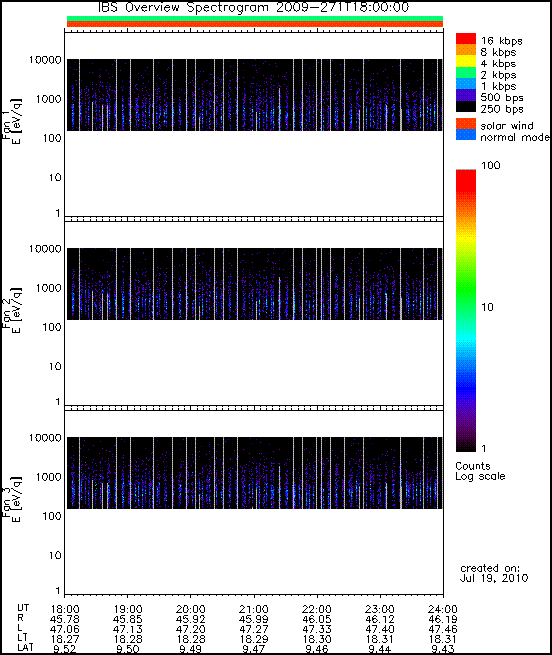552x655 pixels.
Task: Click the '100' label atop the color bar
Action: [491, 165]
